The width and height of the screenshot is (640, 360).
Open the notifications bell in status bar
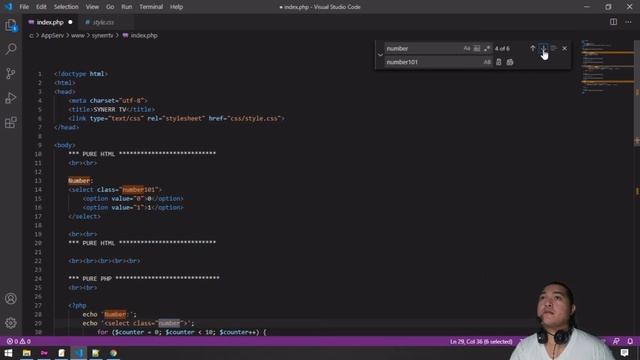click(630, 341)
